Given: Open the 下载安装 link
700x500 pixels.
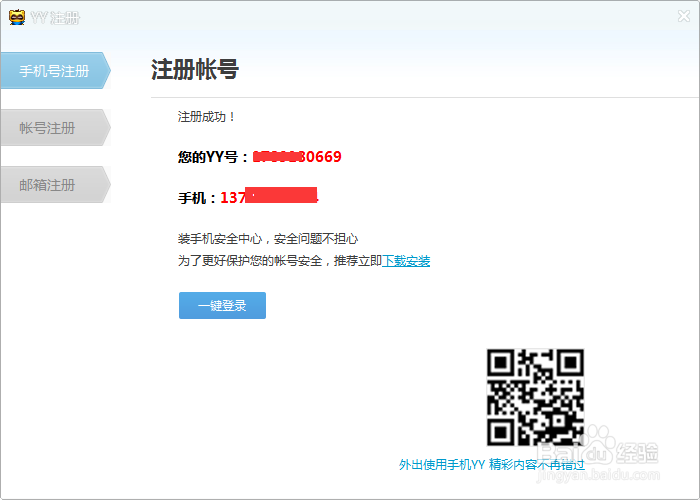Looking at the screenshot, I should coord(406,261).
